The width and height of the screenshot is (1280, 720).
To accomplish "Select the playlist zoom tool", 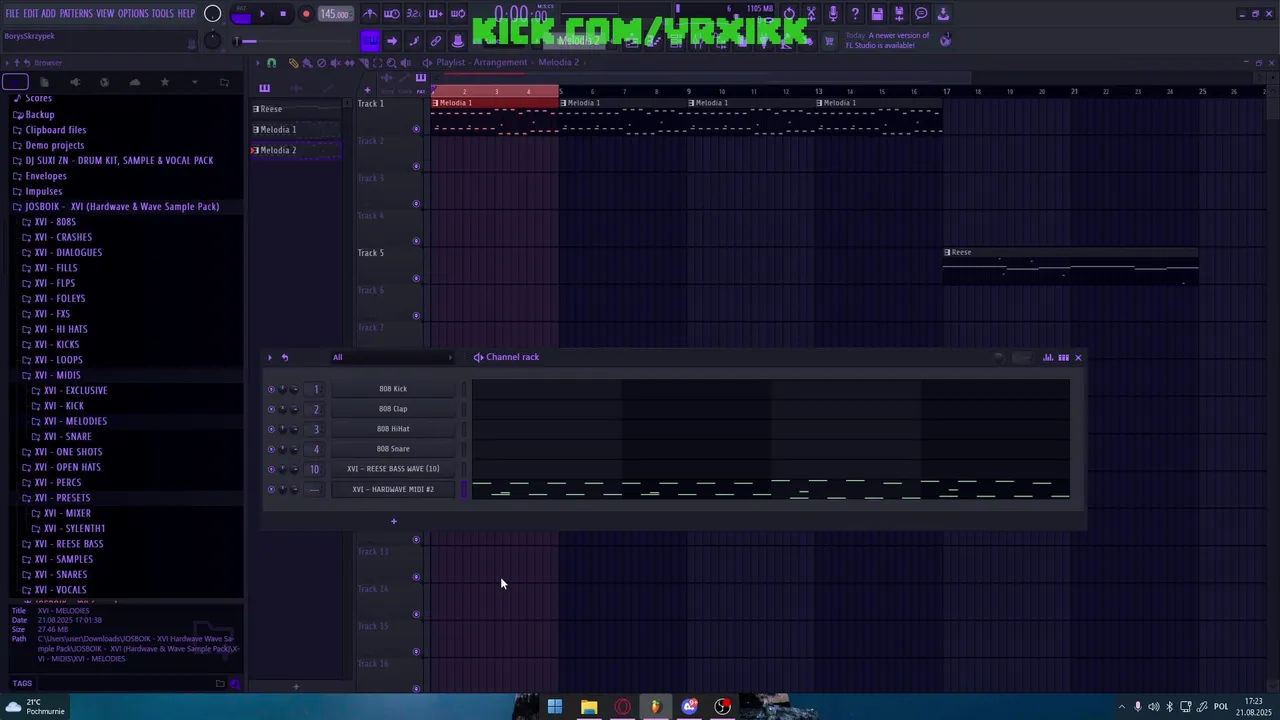I will click(391, 63).
